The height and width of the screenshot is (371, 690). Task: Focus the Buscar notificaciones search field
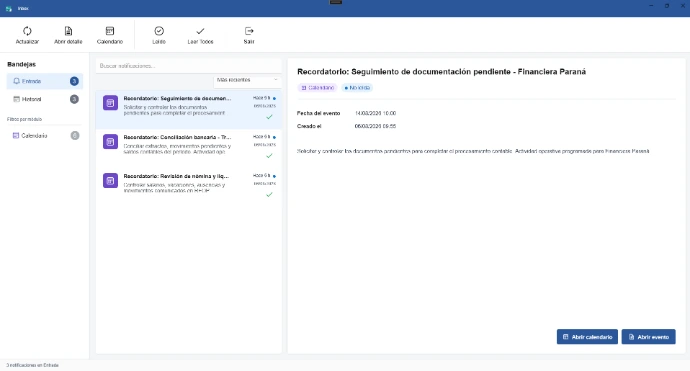click(188, 66)
